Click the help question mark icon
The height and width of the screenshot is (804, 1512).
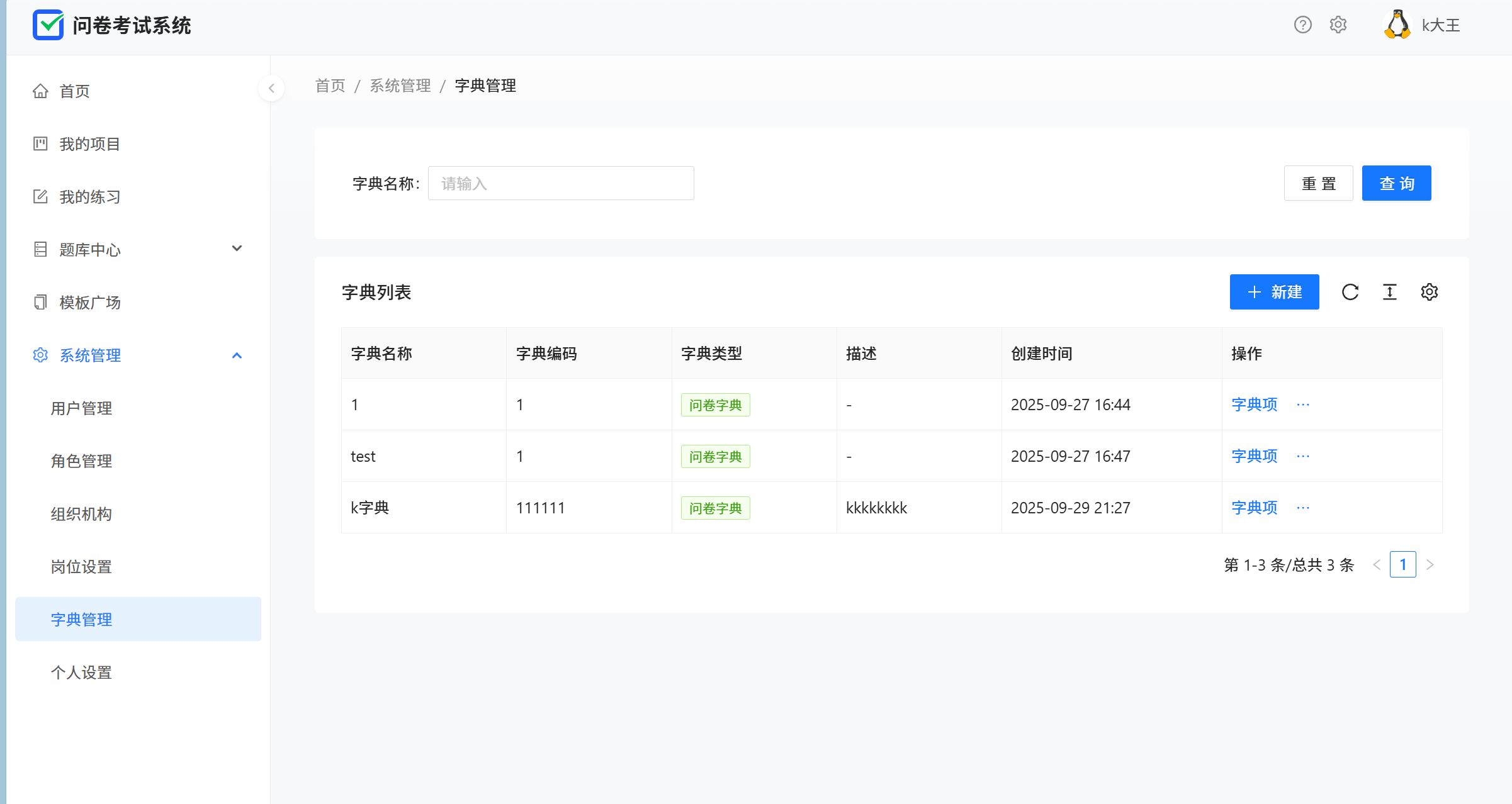pyautogui.click(x=1302, y=25)
